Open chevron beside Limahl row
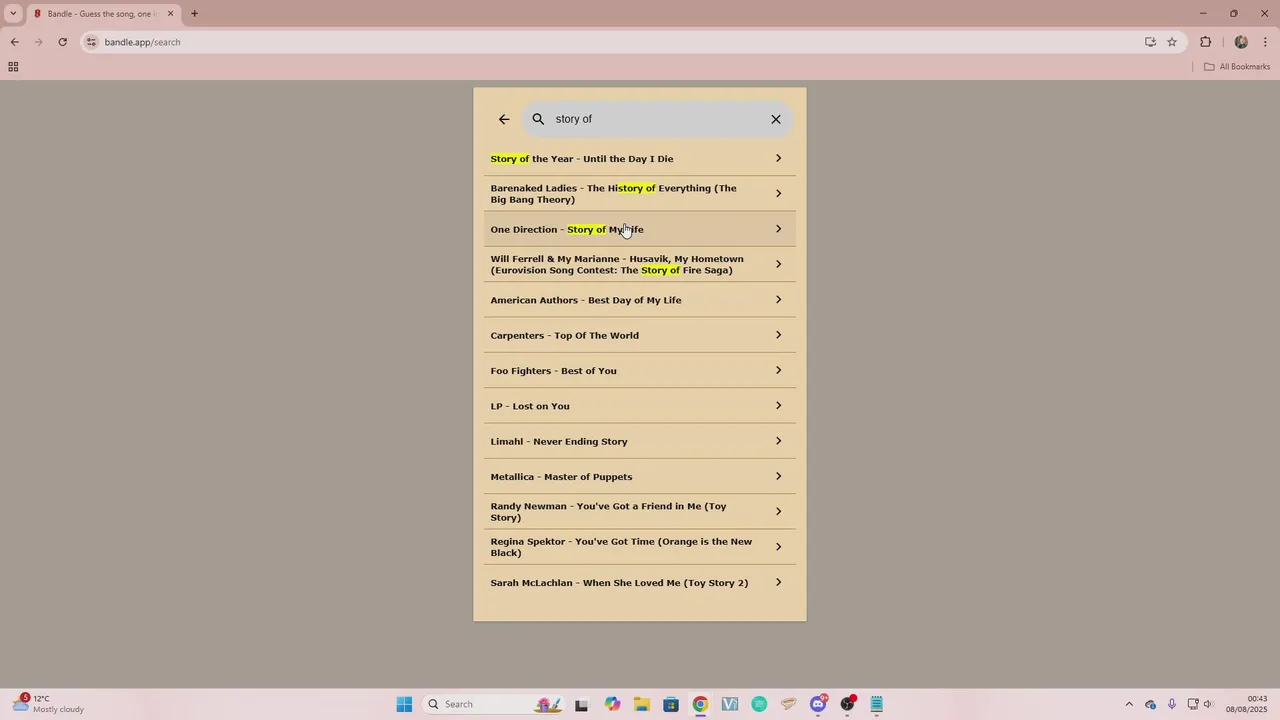The image size is (1280, 720). click(778, 441)
